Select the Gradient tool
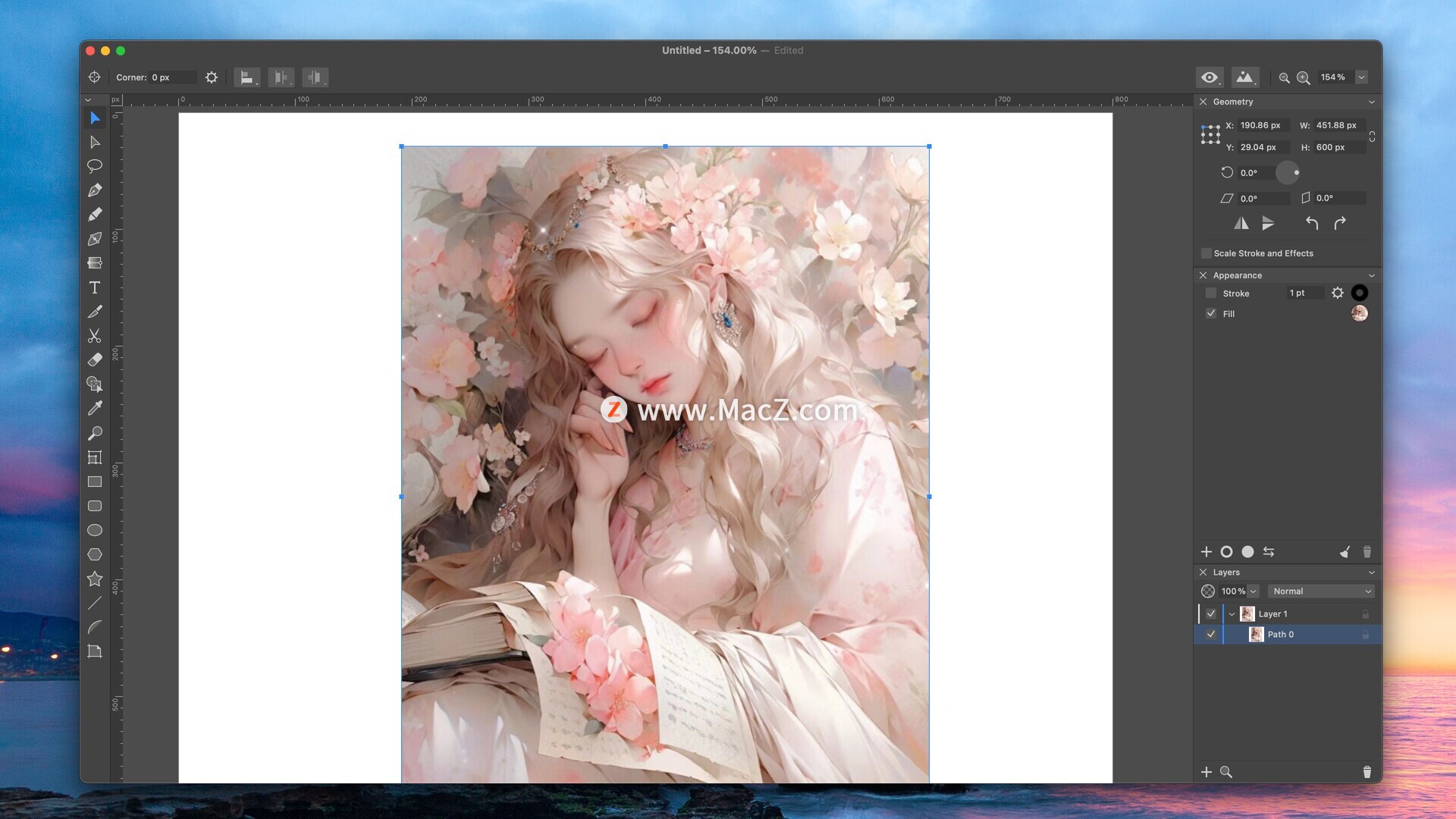Screen dimensions: 1456x819 95,263
